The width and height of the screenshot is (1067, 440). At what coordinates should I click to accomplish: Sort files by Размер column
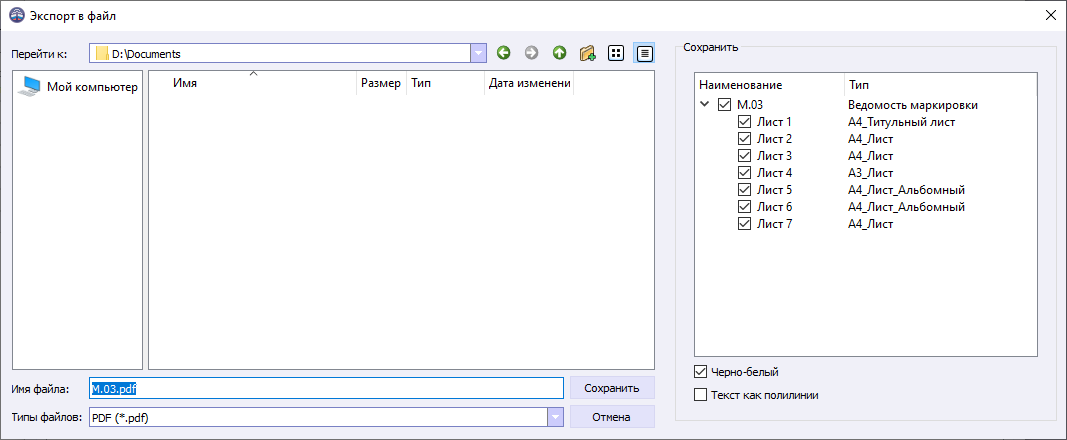coord(381,83)
